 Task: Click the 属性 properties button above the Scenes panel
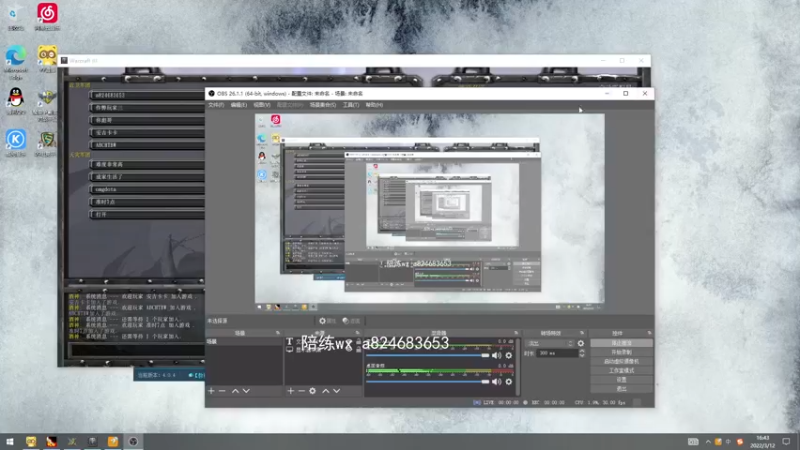[327, 321]
